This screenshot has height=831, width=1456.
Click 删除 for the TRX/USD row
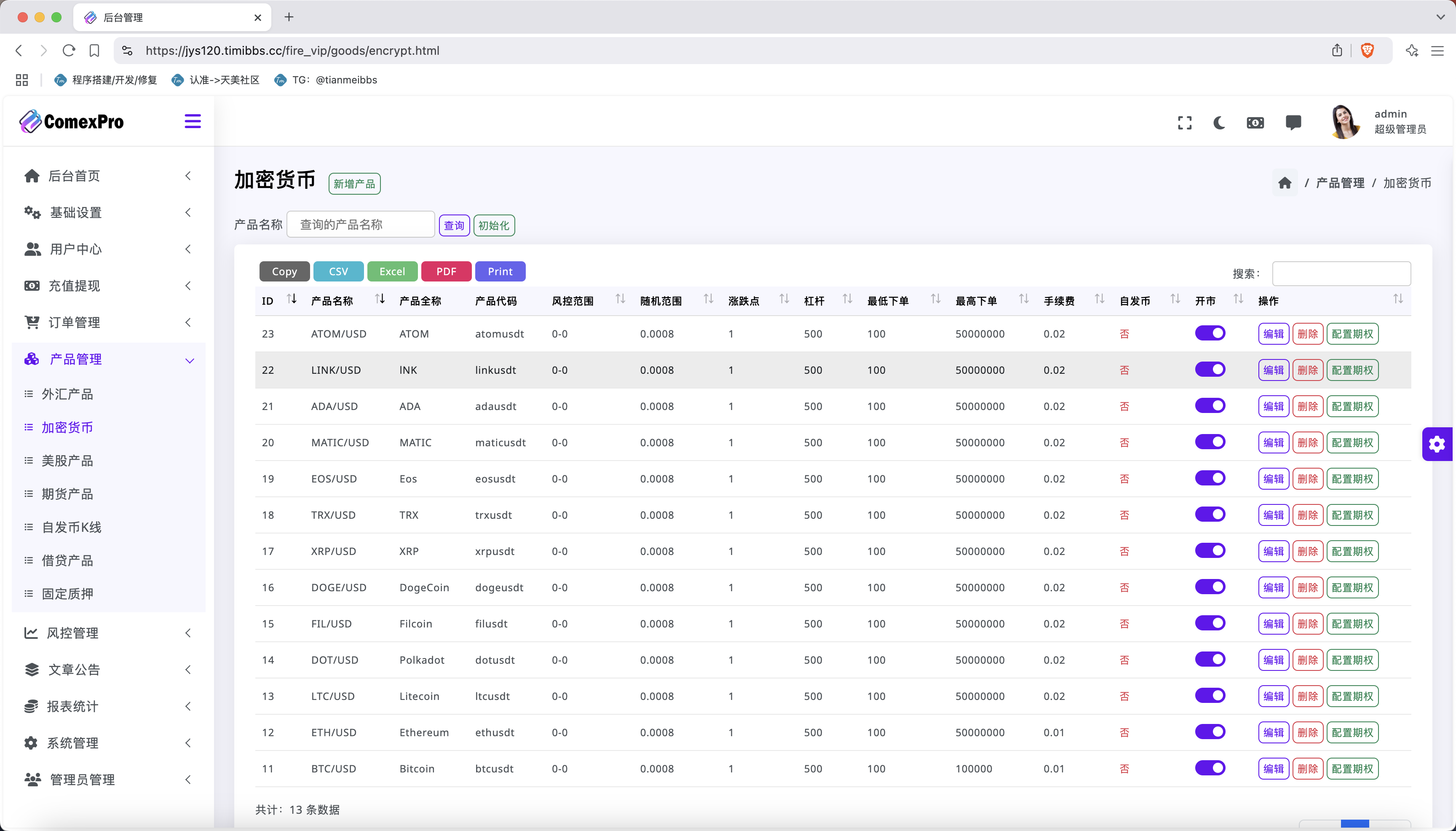[x=1308, y=515]
